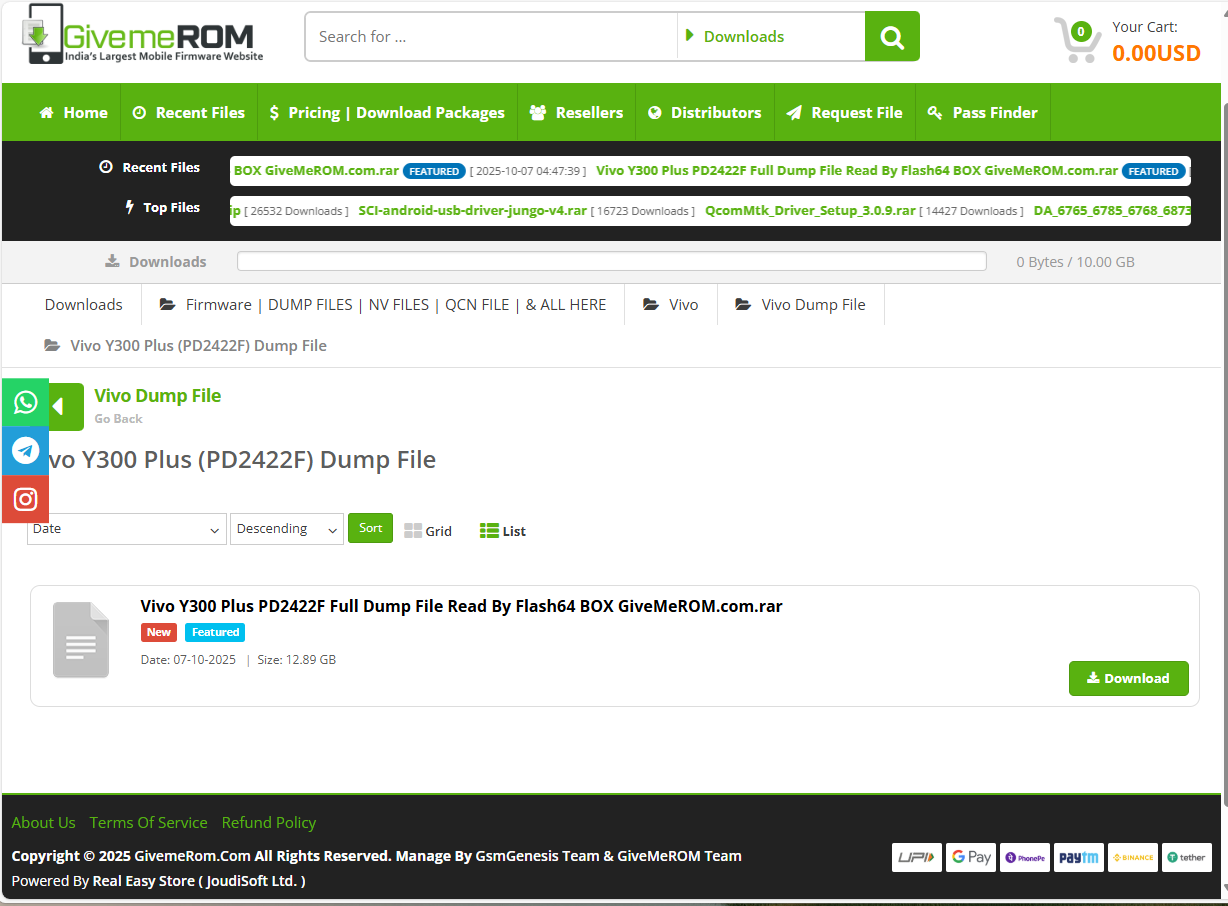Open the Downloads search category dropdown
The width and height of the screenshot is (1228, 906).
point(770,37)
